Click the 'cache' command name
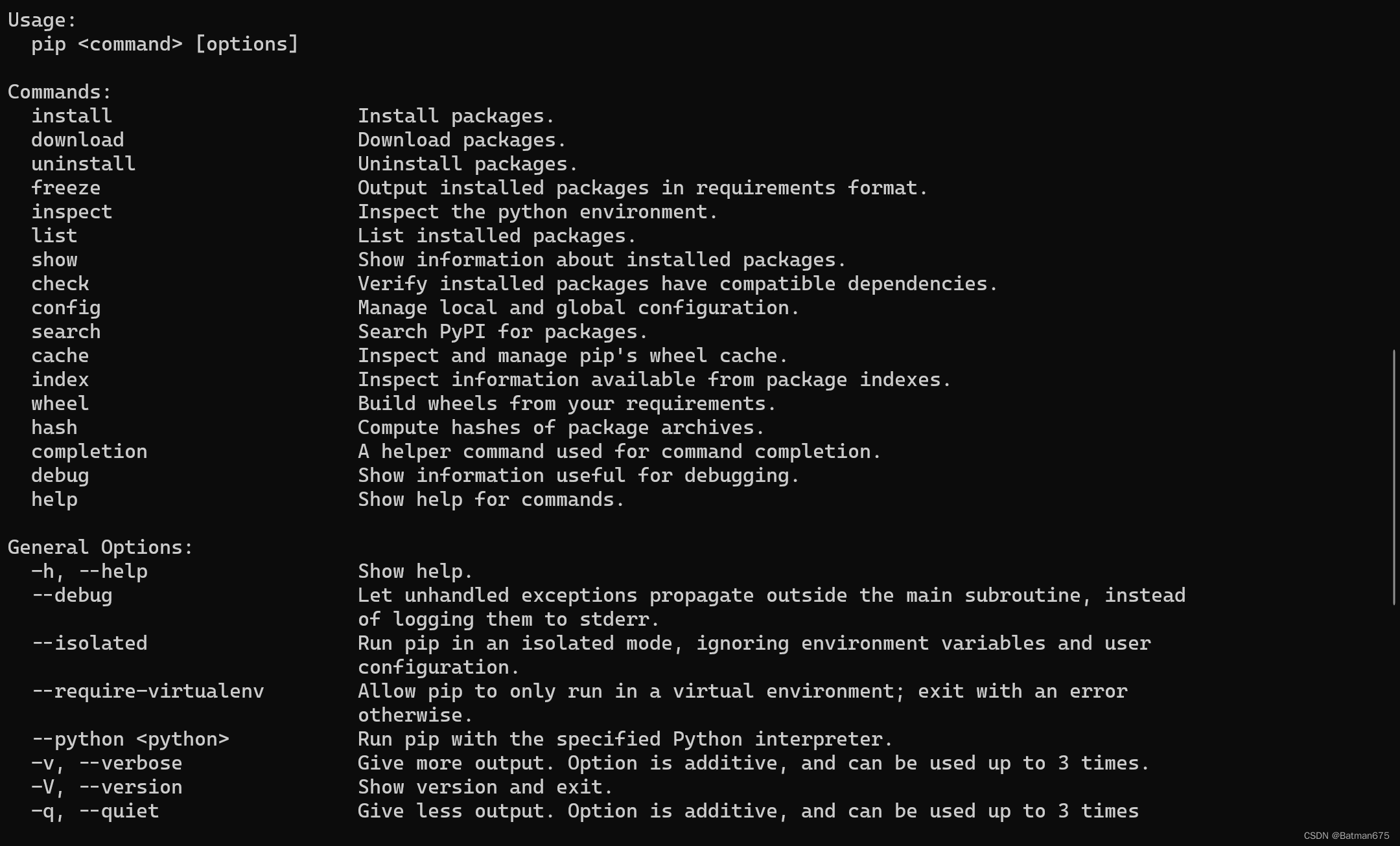 pos(60,356)
